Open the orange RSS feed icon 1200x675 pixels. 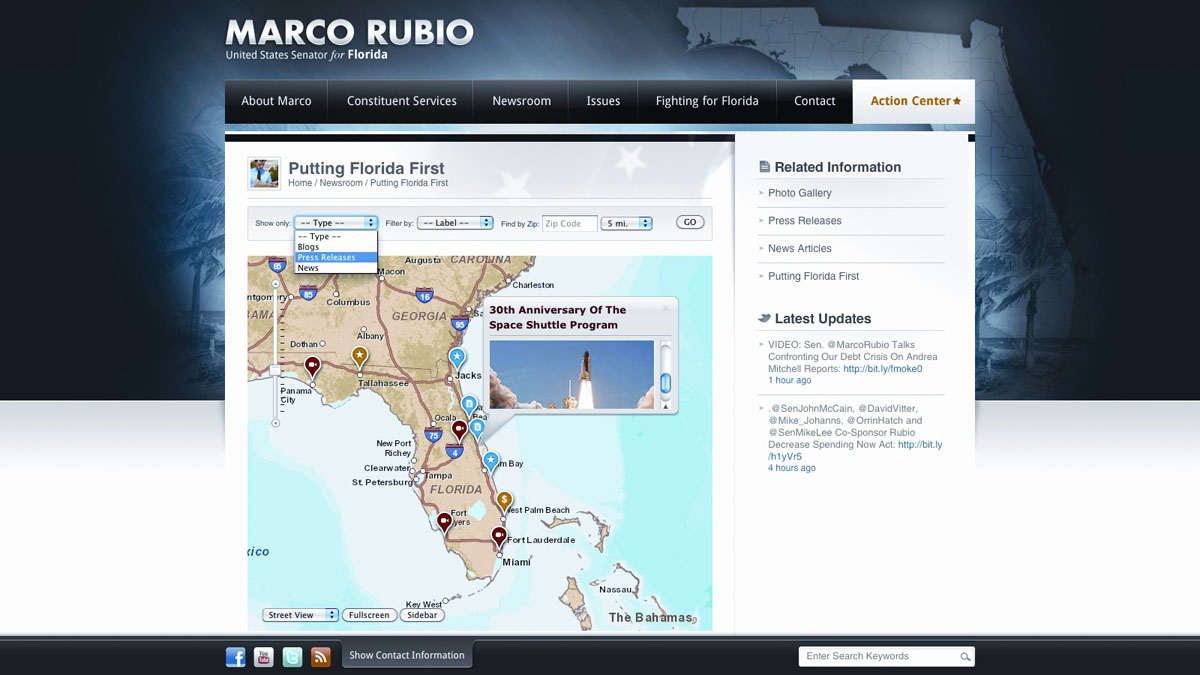click(321, 657)
